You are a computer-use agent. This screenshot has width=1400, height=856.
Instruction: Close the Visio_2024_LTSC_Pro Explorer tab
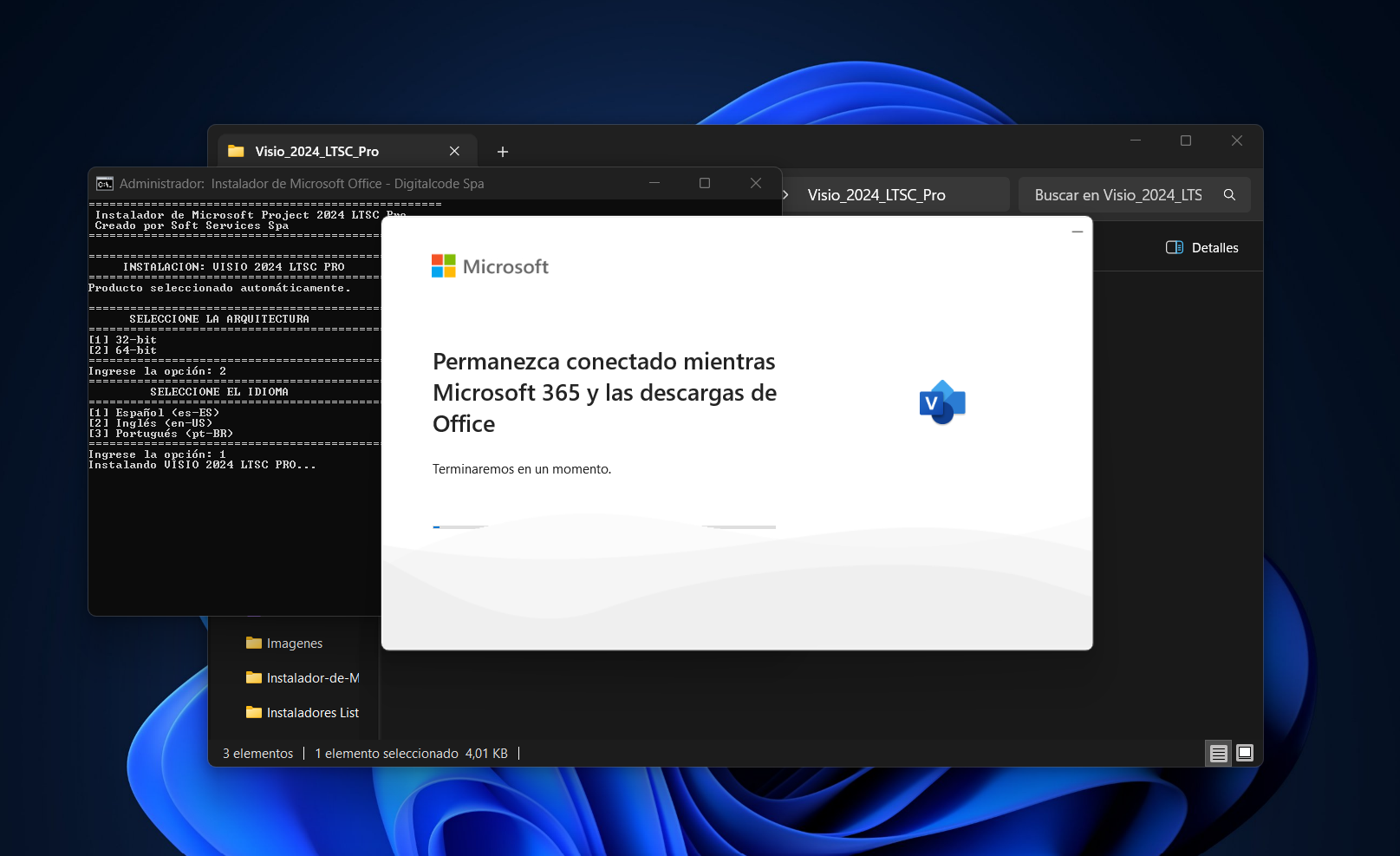[454, 151]
